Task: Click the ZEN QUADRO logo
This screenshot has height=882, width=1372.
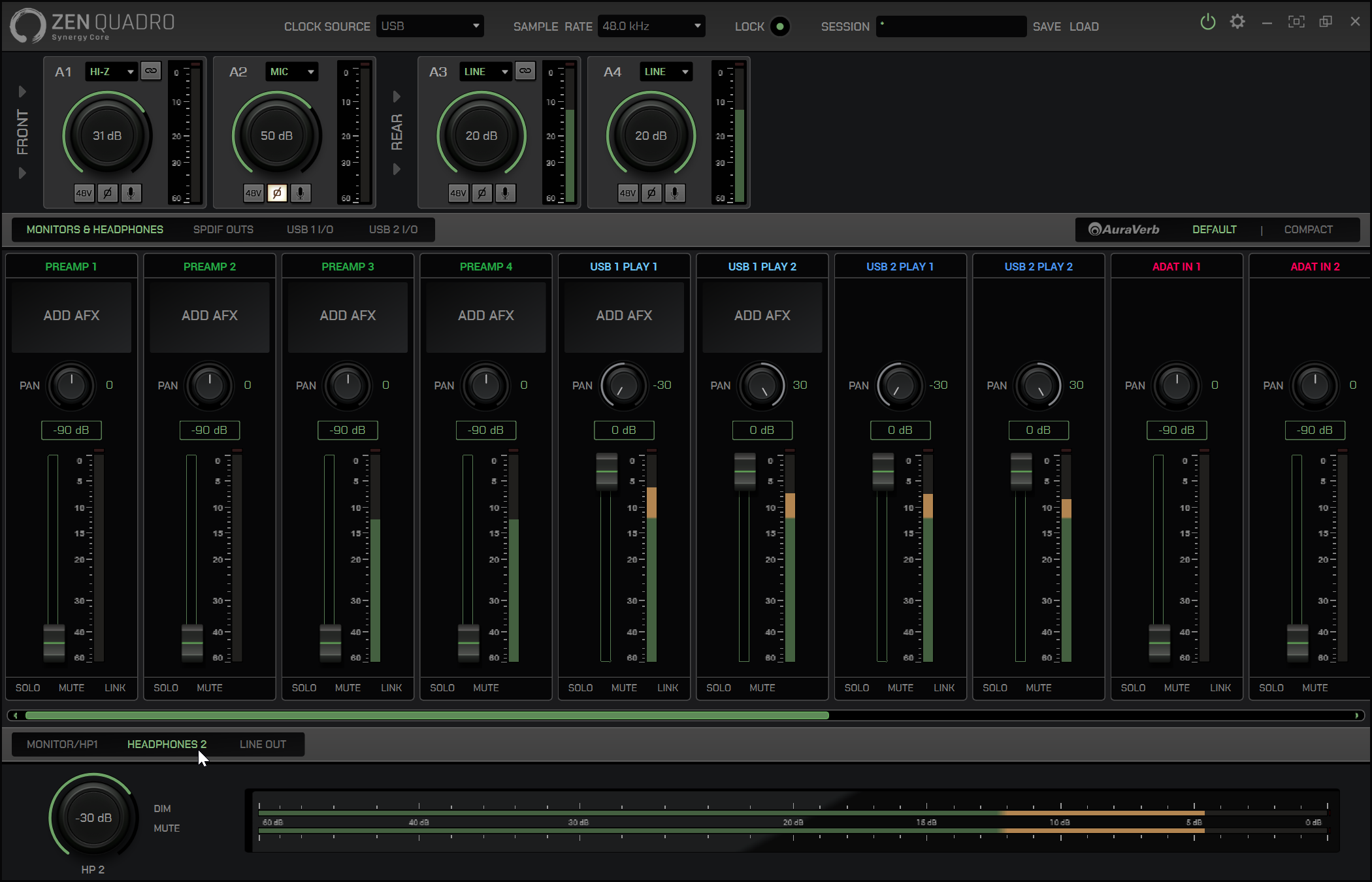Action: click(93, 26)
